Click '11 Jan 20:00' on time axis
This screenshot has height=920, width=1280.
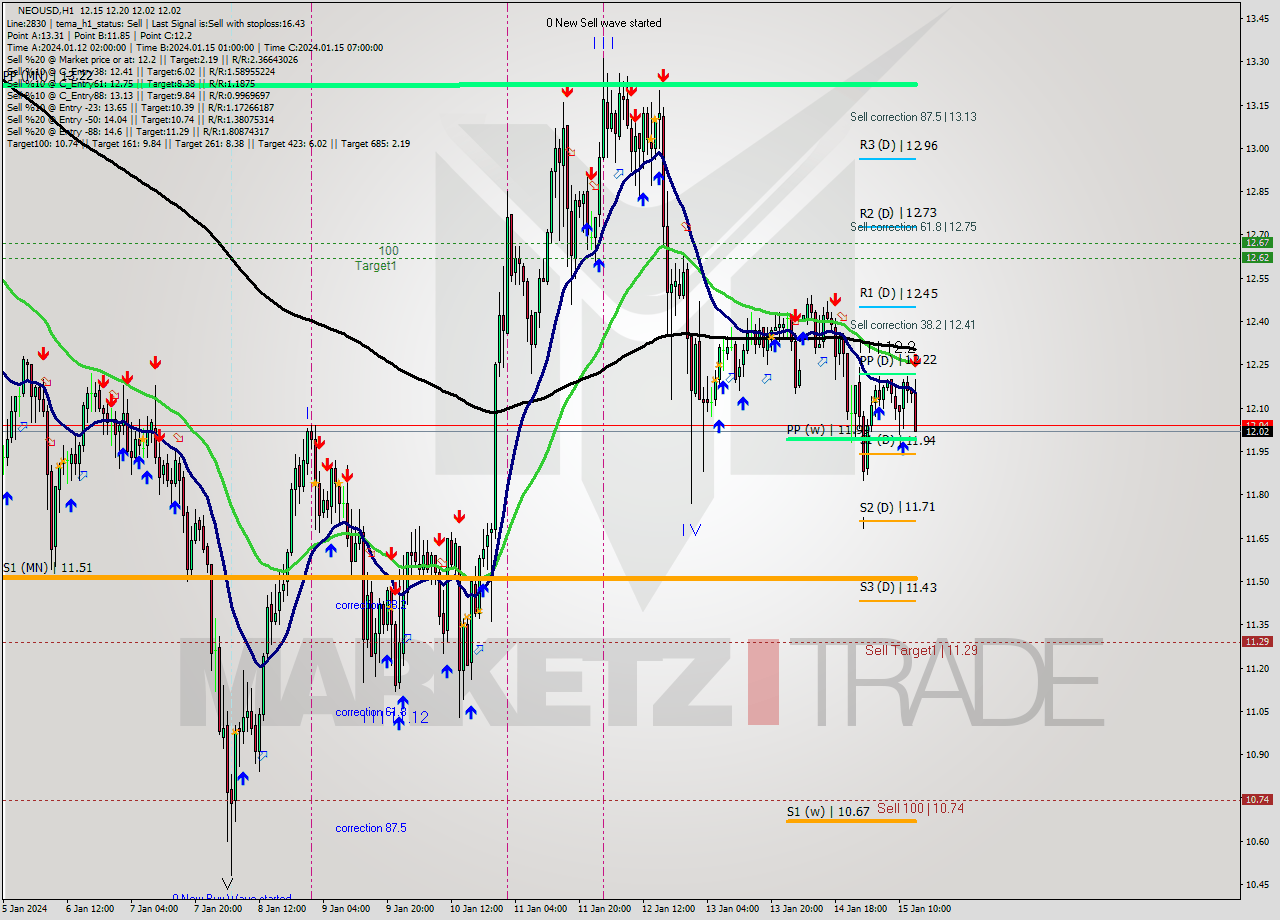(x=604, y=909)
